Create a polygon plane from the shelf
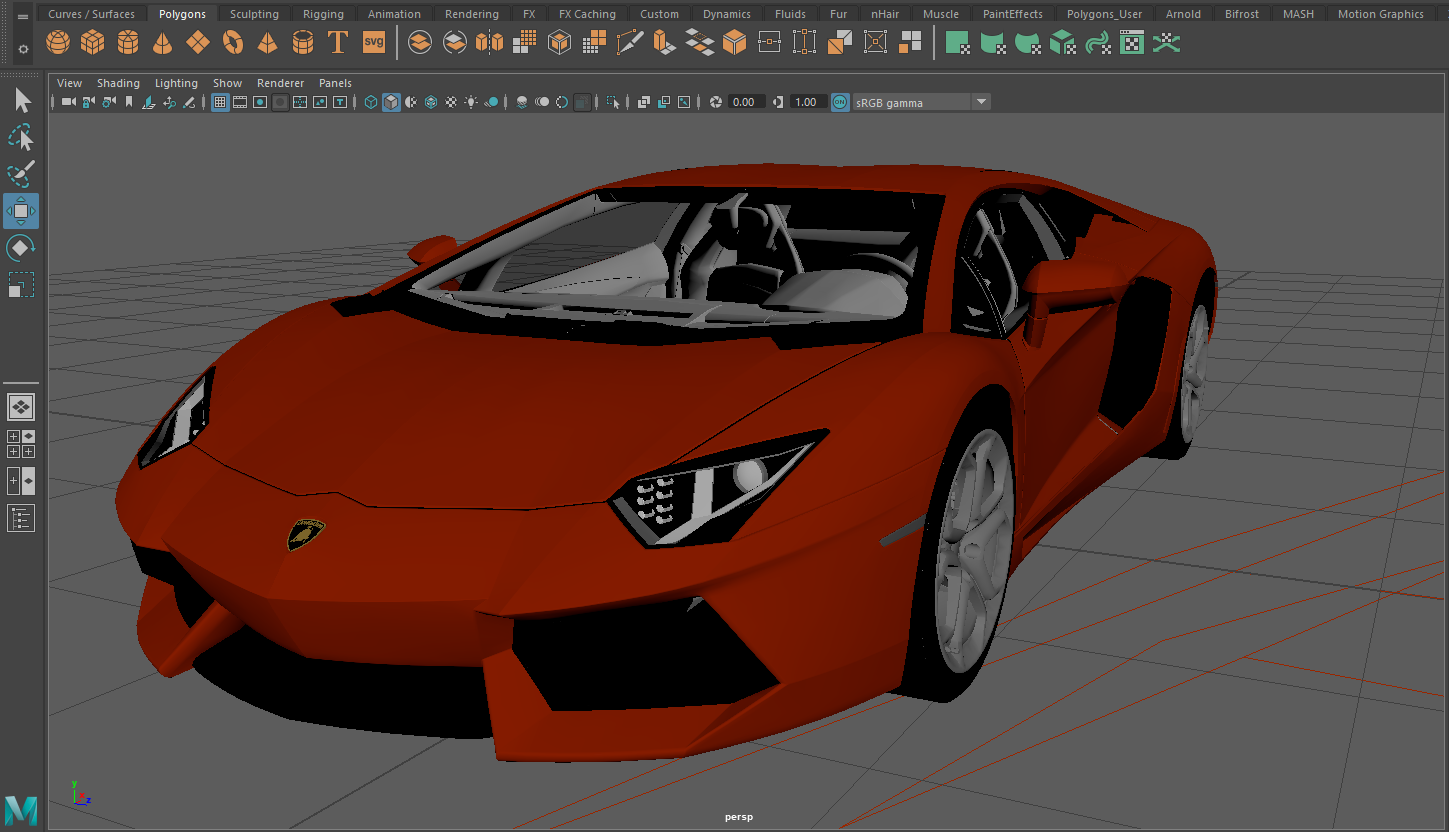This screenshot has height=832, width=1449. [x=198, y=43]
